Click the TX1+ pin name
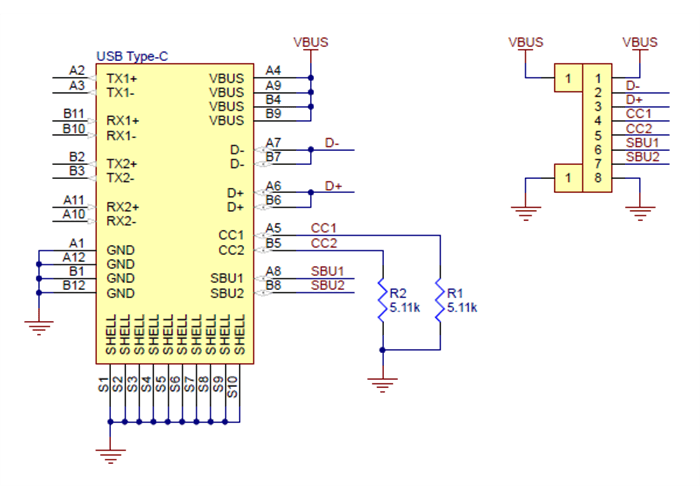 click(x=122, y=79)
